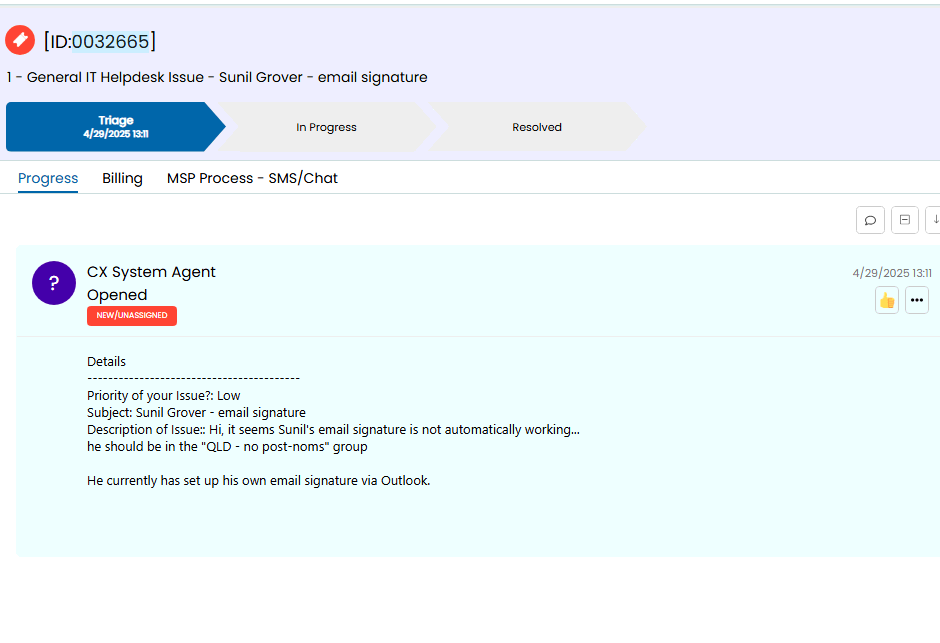Open the three-dot more options menu
Viewport: 940px width, 643px height.
(917, 300)
